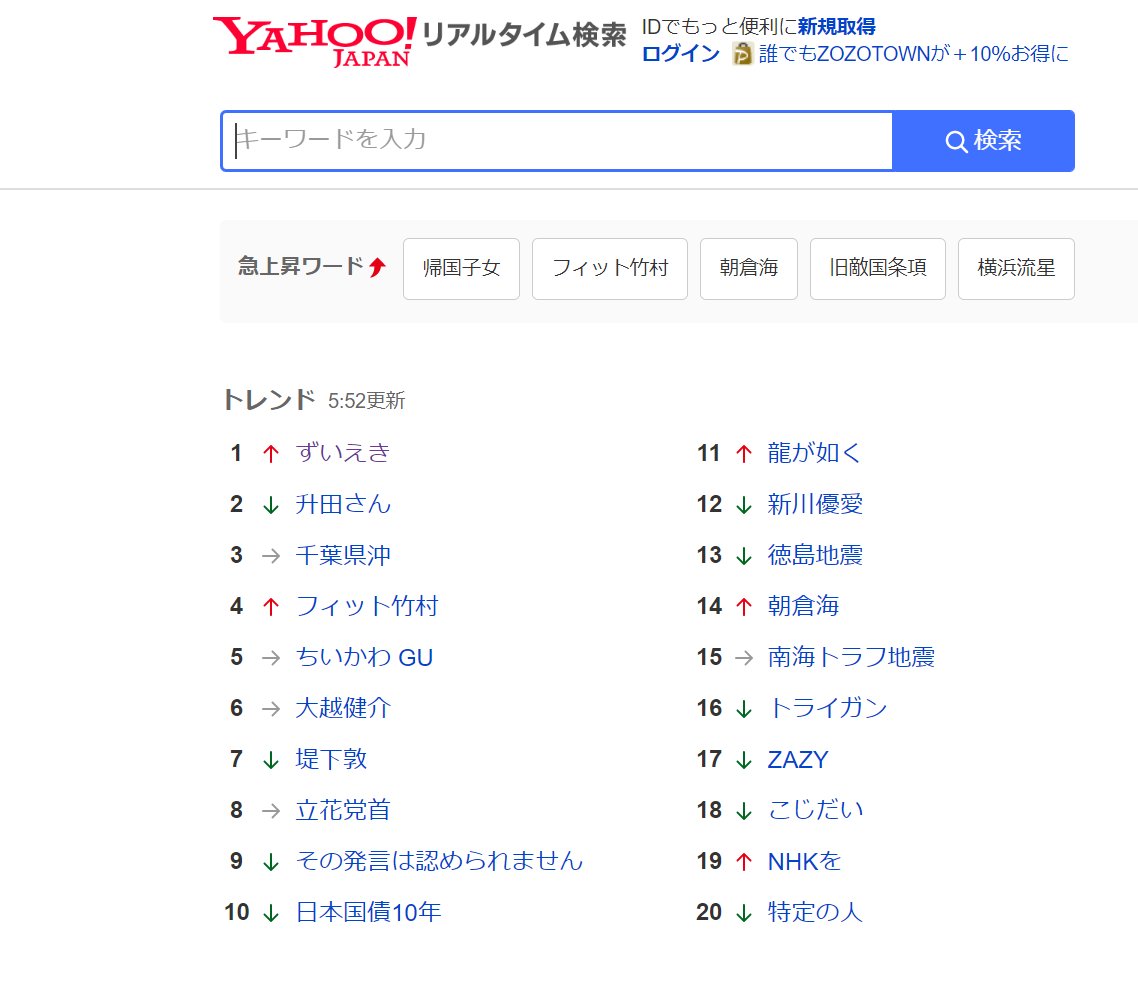Select the rising word 帰国子女
This screenshot has width=1138, height=981.
[x=462, y=268]
